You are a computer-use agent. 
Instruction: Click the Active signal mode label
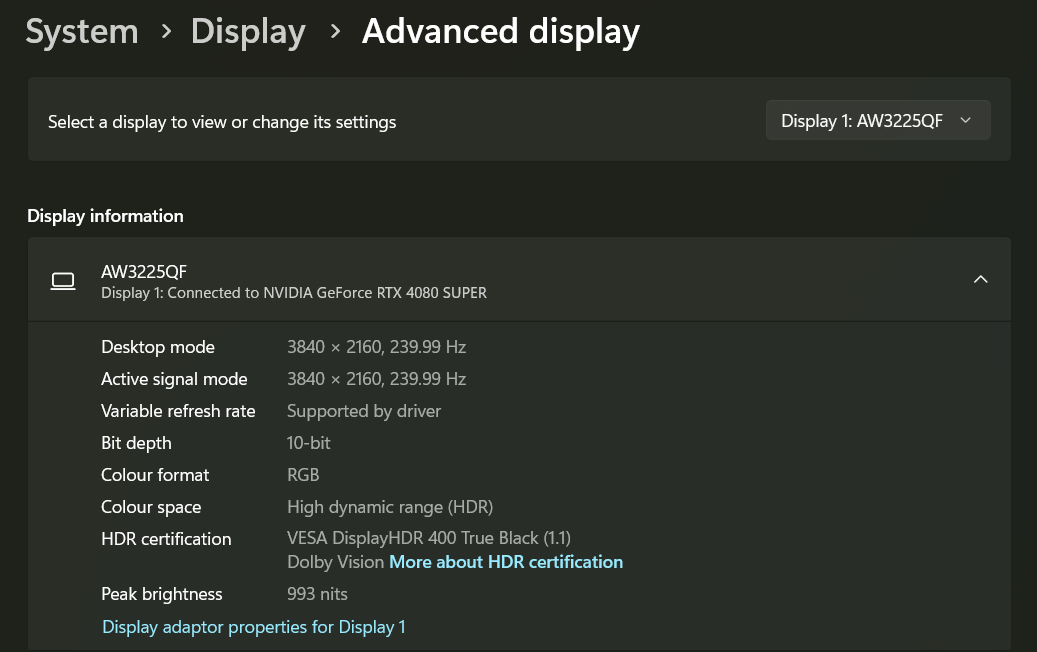[174, 379]
